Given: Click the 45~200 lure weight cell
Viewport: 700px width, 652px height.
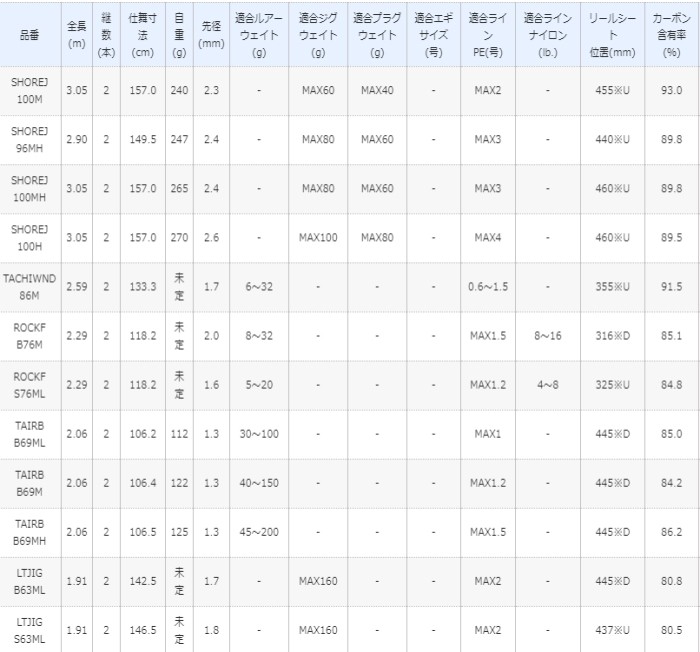Looking at the screenshot, I should click(x=258, y=531).
